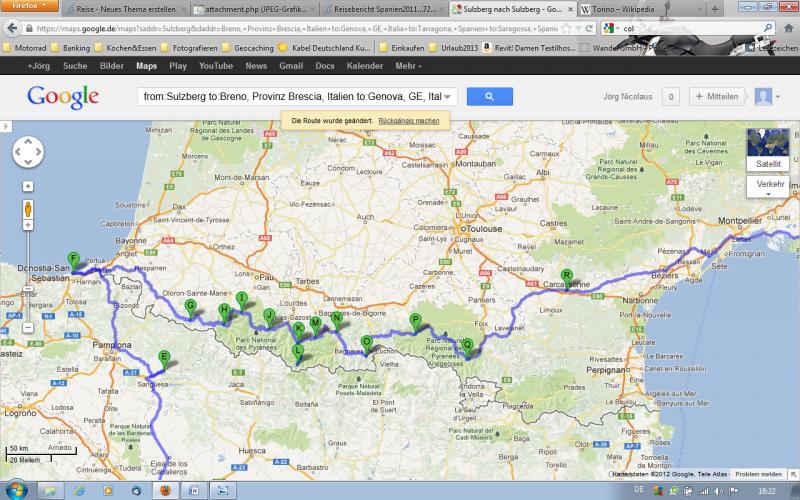The height and width of the screenshot is (500, 800).
Task: Open the Firefox menu button
Action: tap(29, 6)
